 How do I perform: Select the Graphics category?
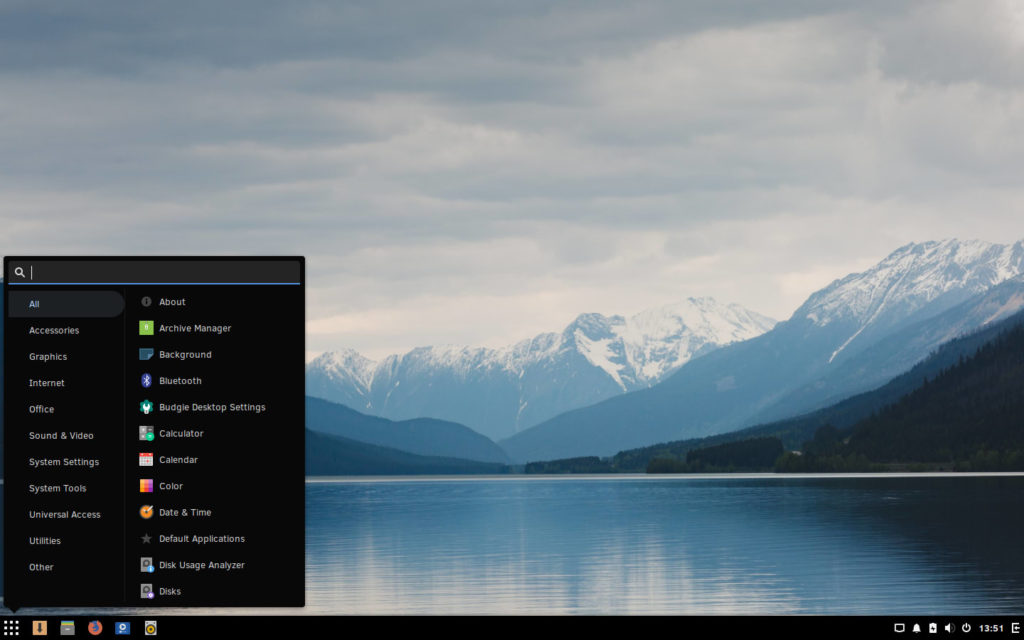[48, 356]
